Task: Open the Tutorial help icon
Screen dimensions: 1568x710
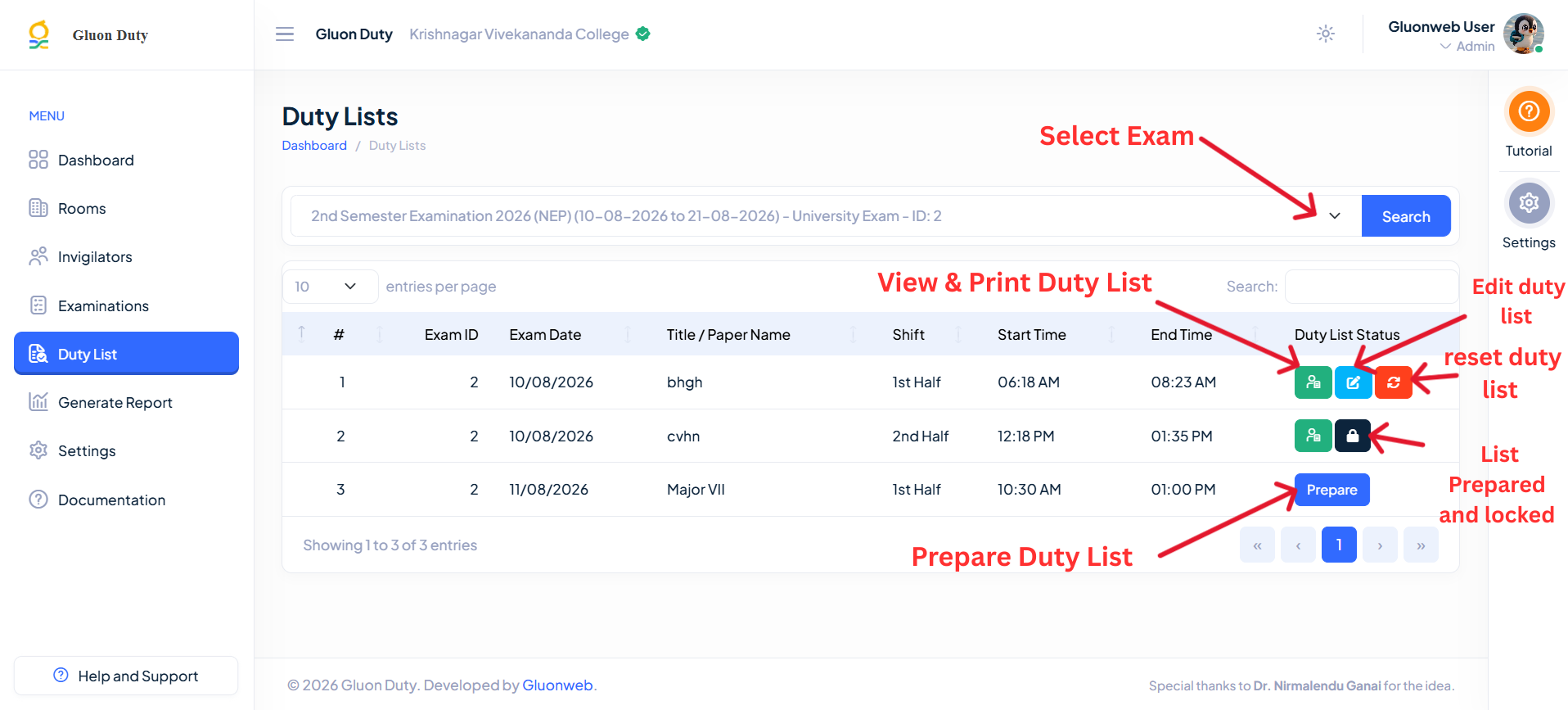Action: [x=1529, y=111]
